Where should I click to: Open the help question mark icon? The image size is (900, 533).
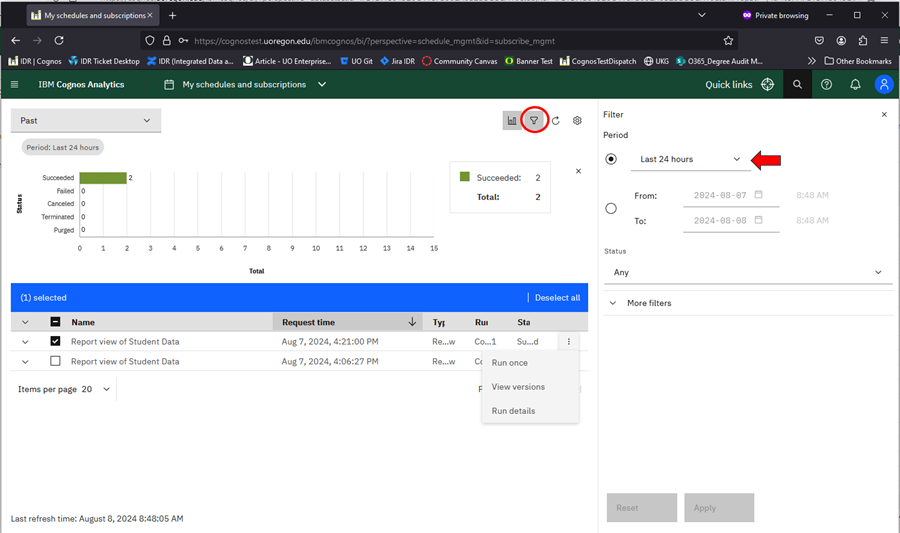tap(826, 84)
